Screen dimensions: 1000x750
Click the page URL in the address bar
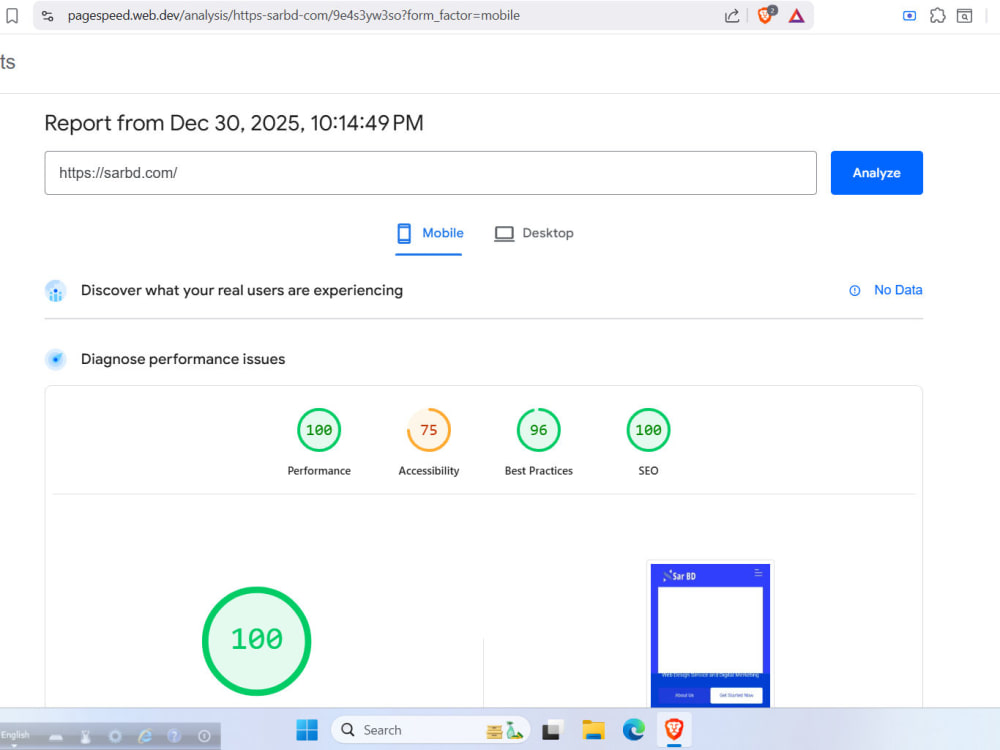tap(293, 15)
